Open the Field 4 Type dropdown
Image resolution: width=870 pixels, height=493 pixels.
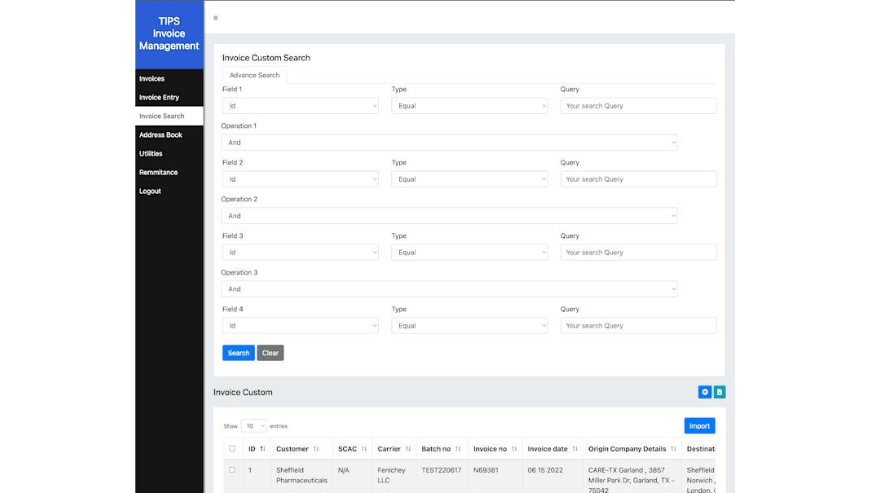469,326
